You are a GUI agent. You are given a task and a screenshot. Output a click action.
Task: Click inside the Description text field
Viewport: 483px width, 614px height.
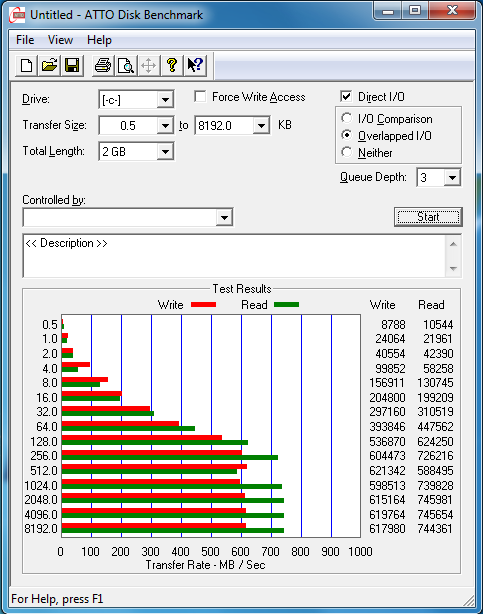coord(234,256)
